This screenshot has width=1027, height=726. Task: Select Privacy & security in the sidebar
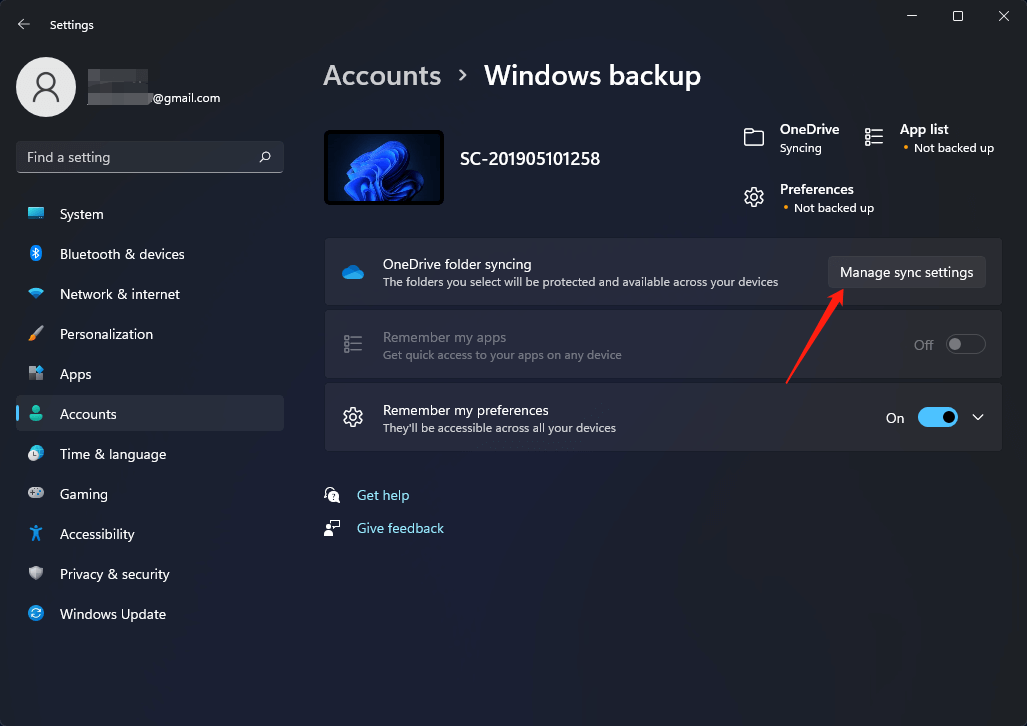[114, 573]
